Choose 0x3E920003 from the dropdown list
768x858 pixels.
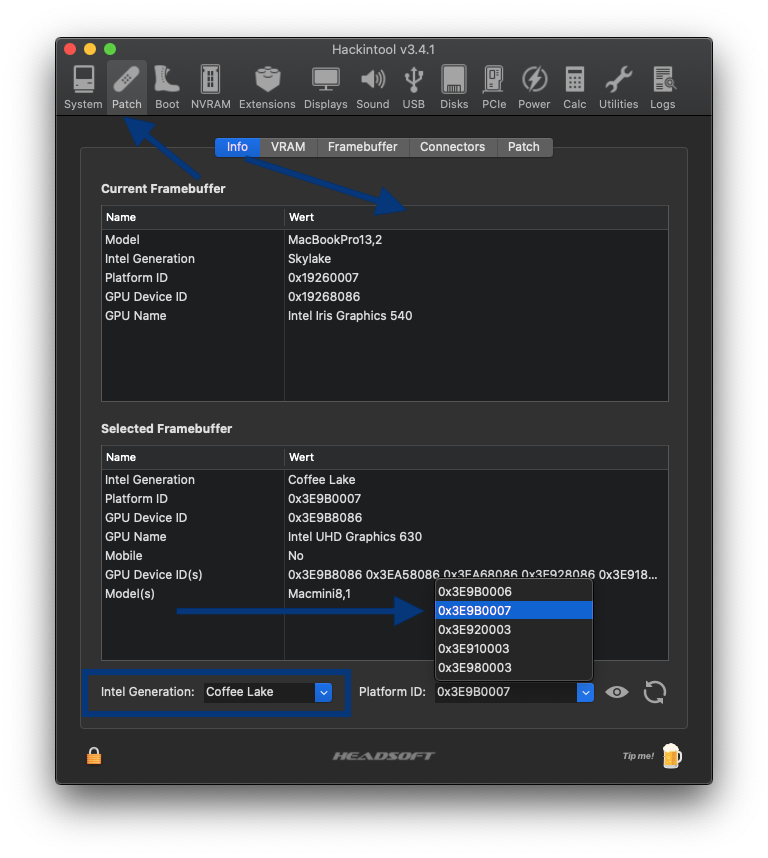coord(514,630)
